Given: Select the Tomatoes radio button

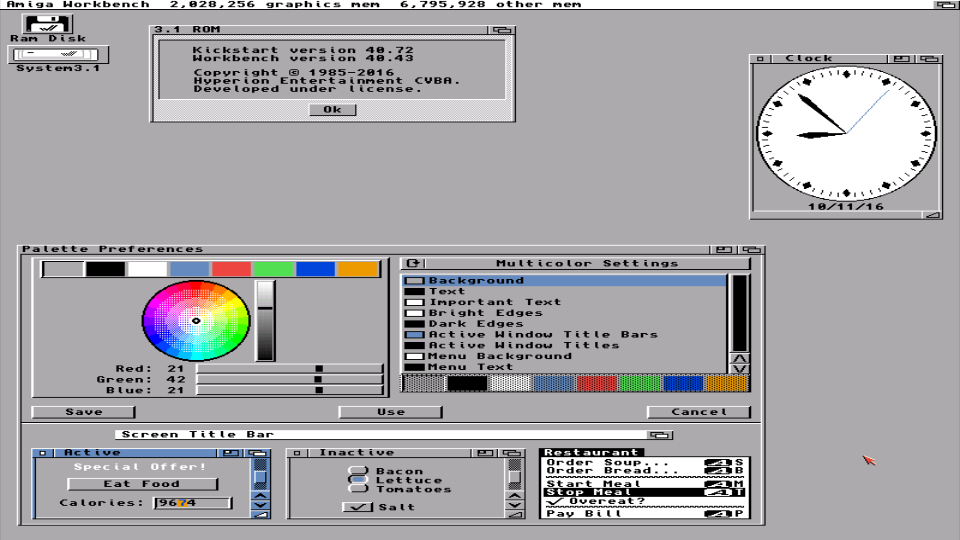Looking at the screenshot, I should [358, 489].
